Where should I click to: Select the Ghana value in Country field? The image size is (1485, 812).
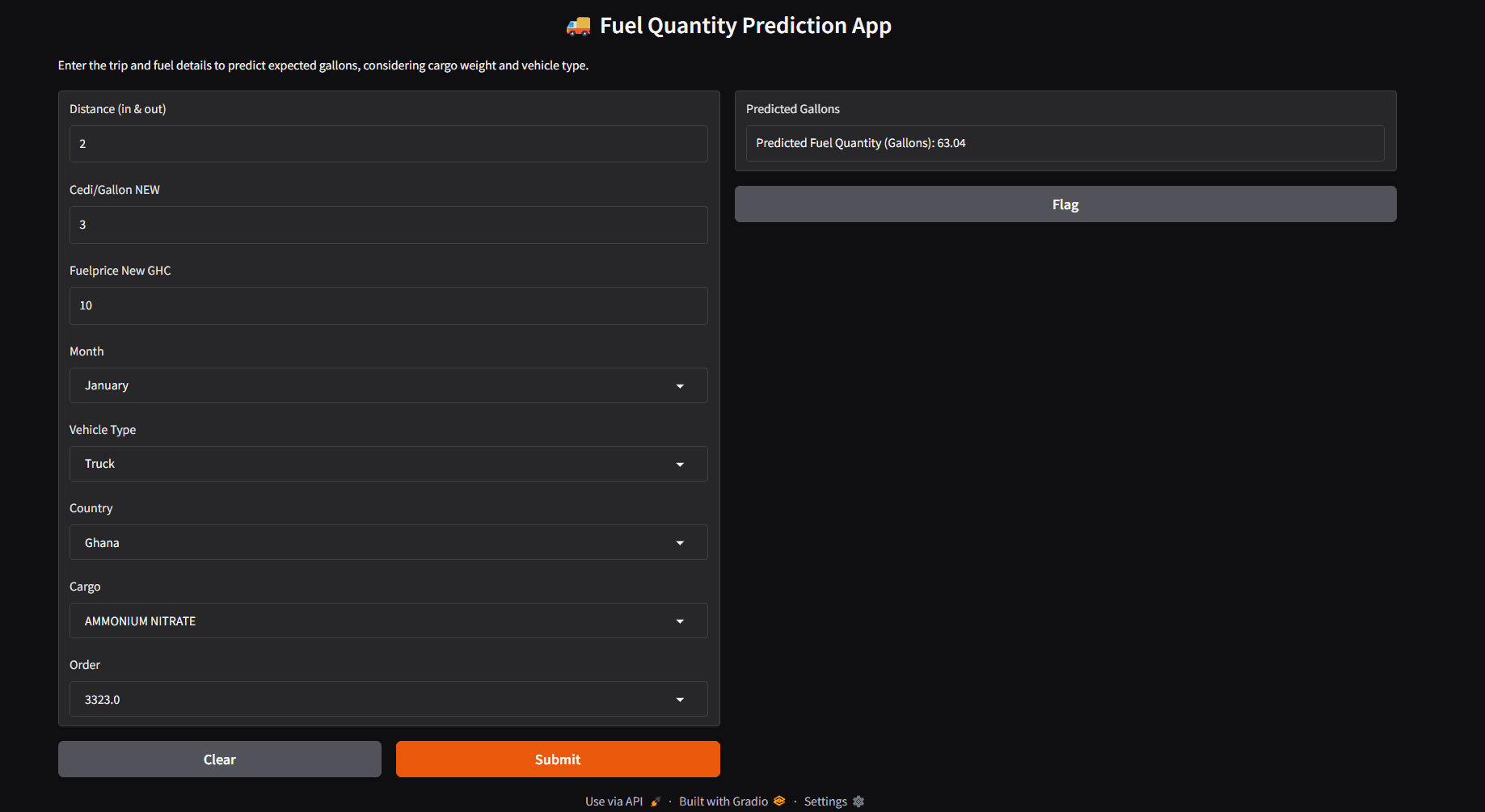click(102, 543)
